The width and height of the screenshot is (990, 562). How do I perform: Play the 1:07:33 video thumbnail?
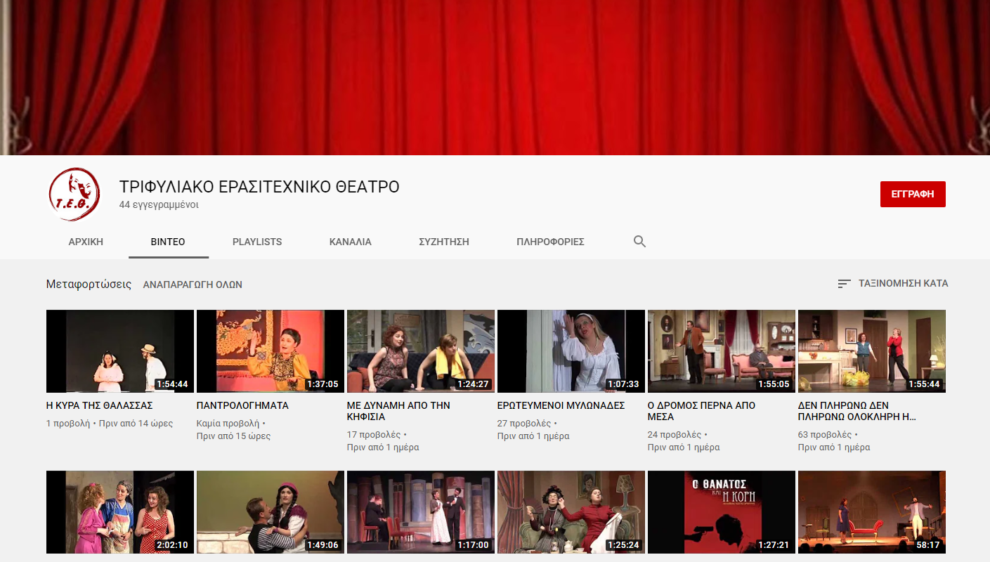(x=571, y=351)
